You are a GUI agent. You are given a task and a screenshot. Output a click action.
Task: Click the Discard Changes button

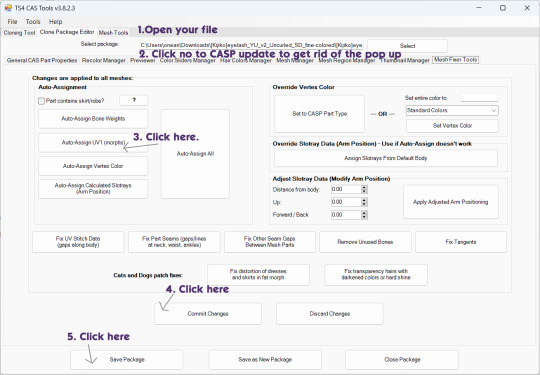point(330,314)
